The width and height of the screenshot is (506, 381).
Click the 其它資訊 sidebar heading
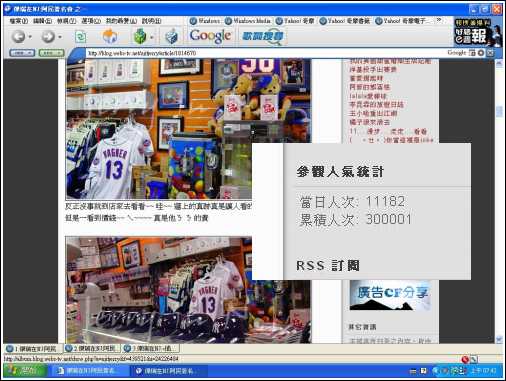(x=362, y=327)
